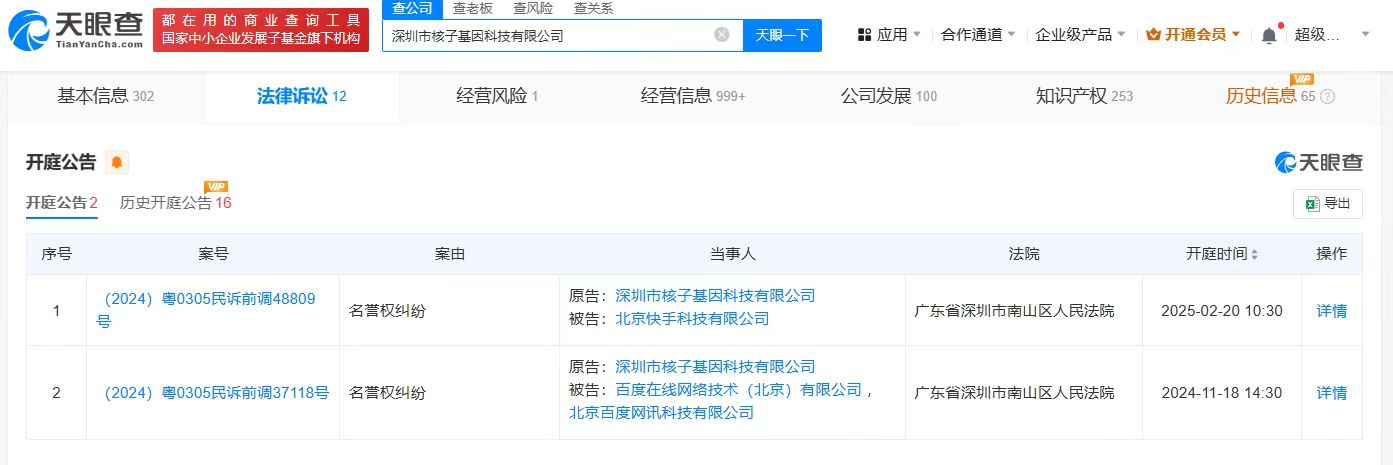
Task: Open plaintiff 深圳市核子基因科技有限公司 in row 1
Action: (715, 296)
